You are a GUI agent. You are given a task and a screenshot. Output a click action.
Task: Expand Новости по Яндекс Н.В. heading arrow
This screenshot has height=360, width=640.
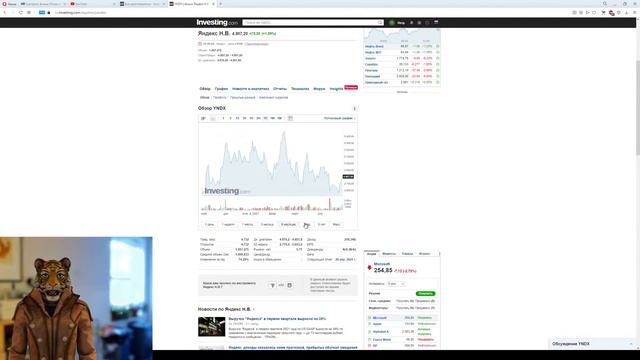point(253,310)
